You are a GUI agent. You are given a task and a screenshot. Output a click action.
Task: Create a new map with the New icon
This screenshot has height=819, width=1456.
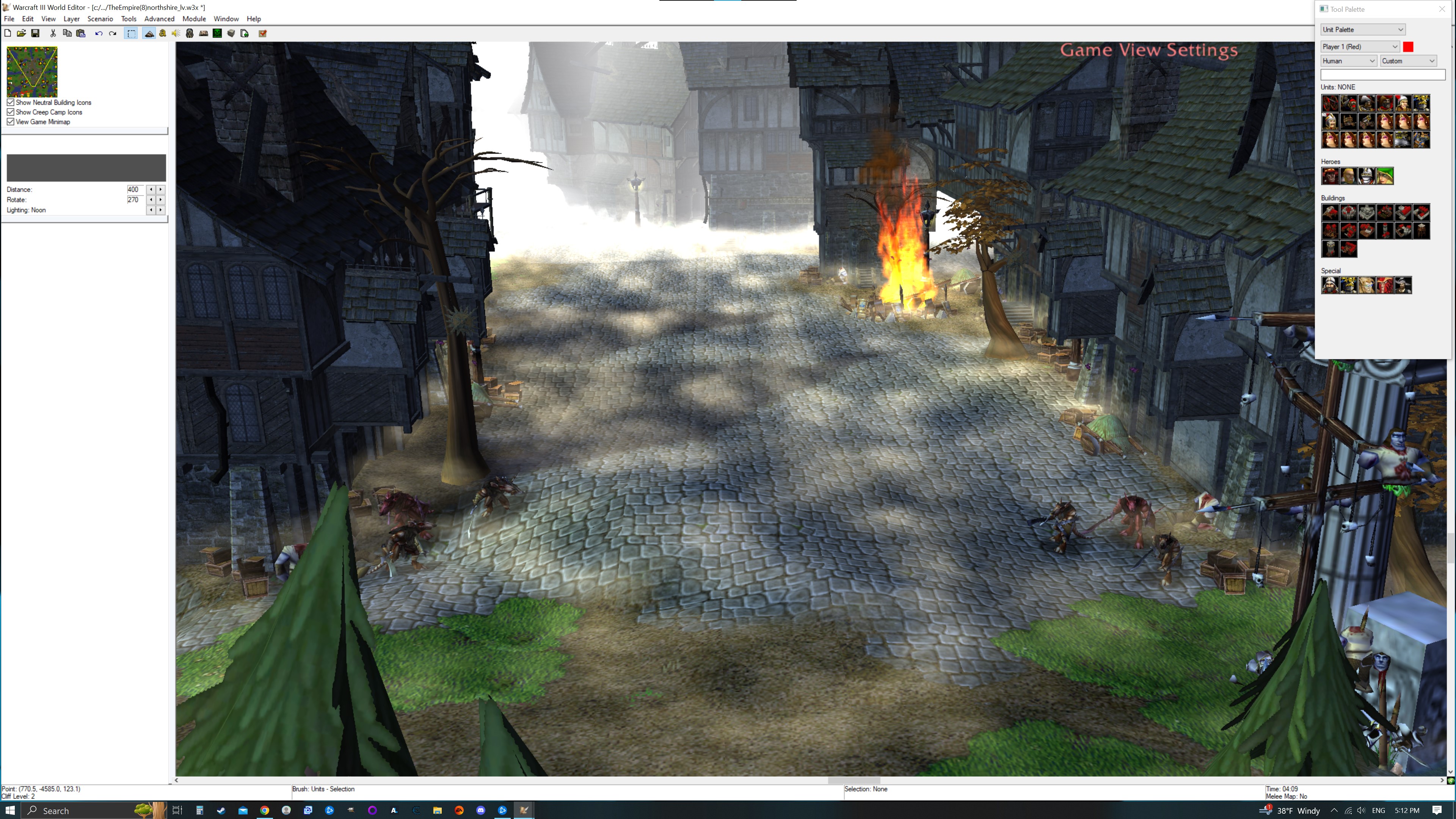point(7,33)
